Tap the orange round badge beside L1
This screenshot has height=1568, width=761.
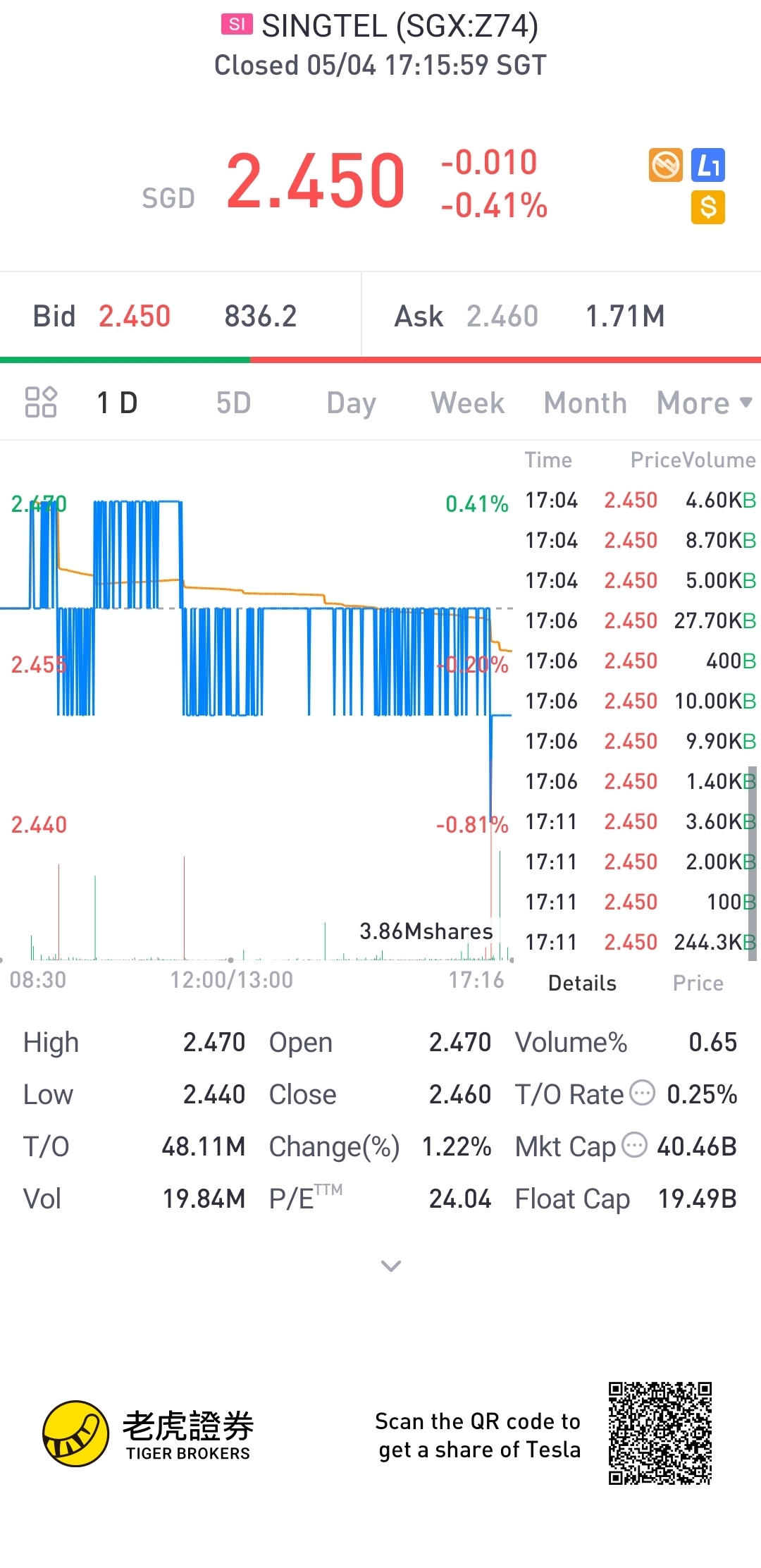(x=666, y=165)
